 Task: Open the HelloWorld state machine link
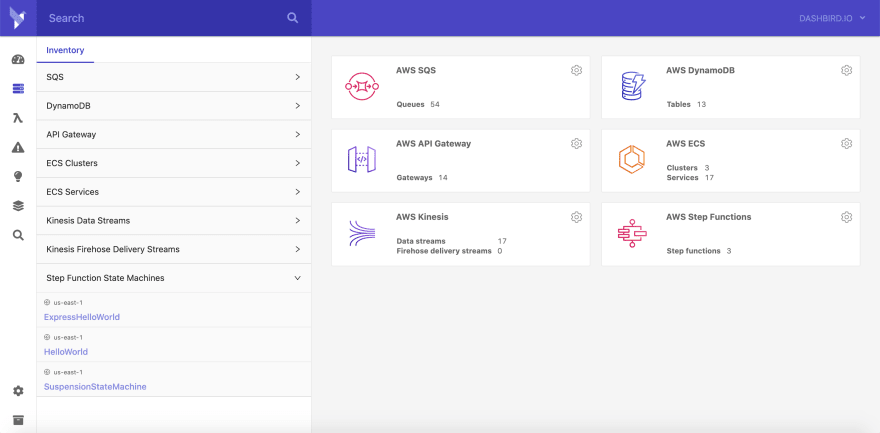tap(66, 352)
